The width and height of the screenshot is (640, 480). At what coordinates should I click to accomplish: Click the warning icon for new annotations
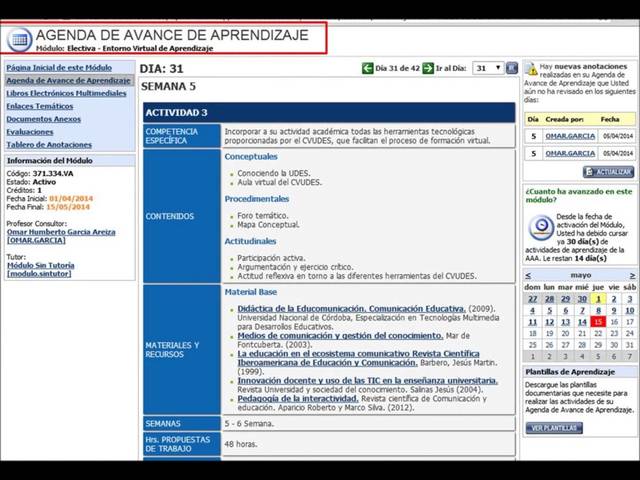coord(531,69)
